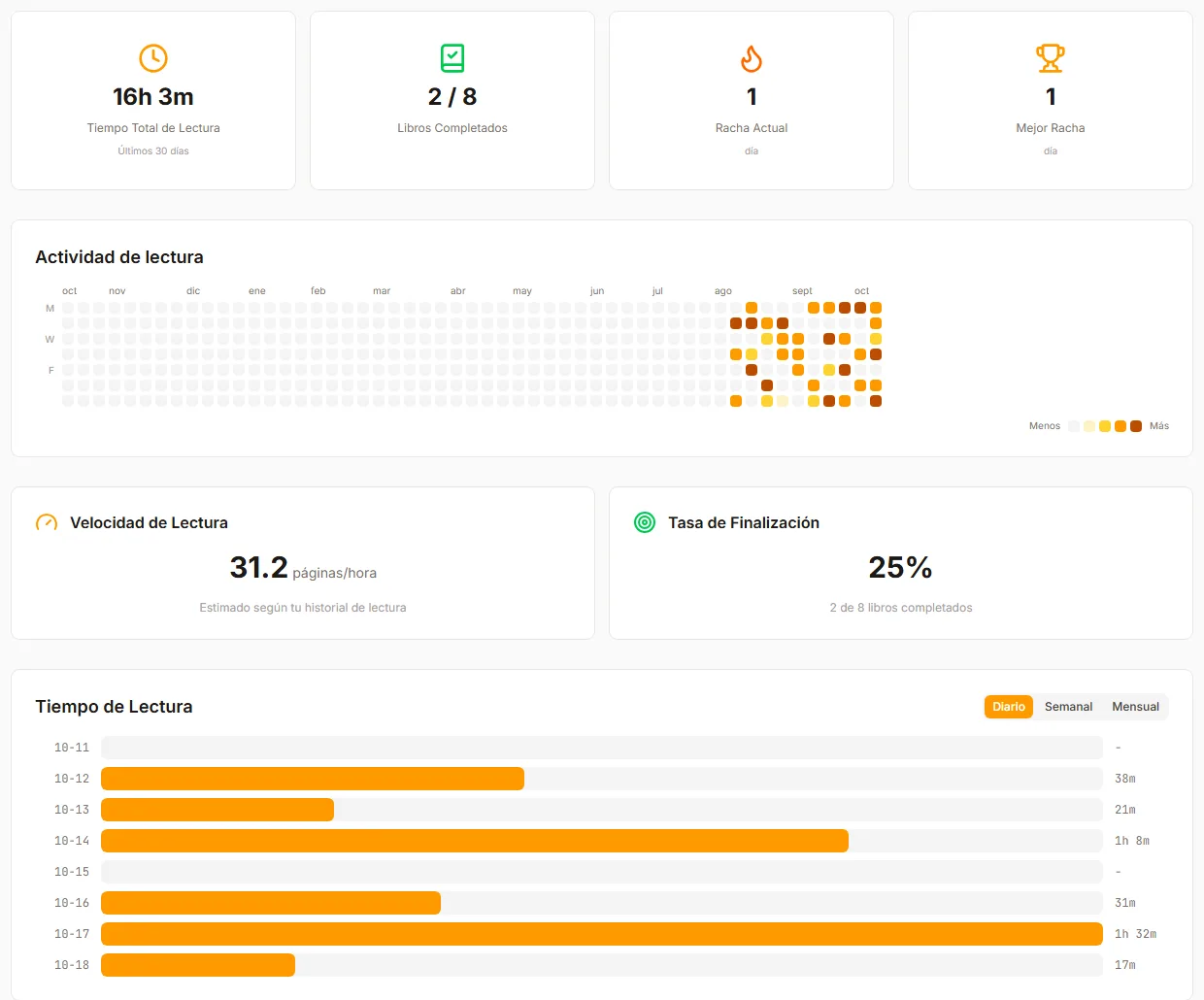The width and height of the screenshot is (1204, 1000).
Task: Click the Tiempo Total de Lectura label
Action: (153, 128)
